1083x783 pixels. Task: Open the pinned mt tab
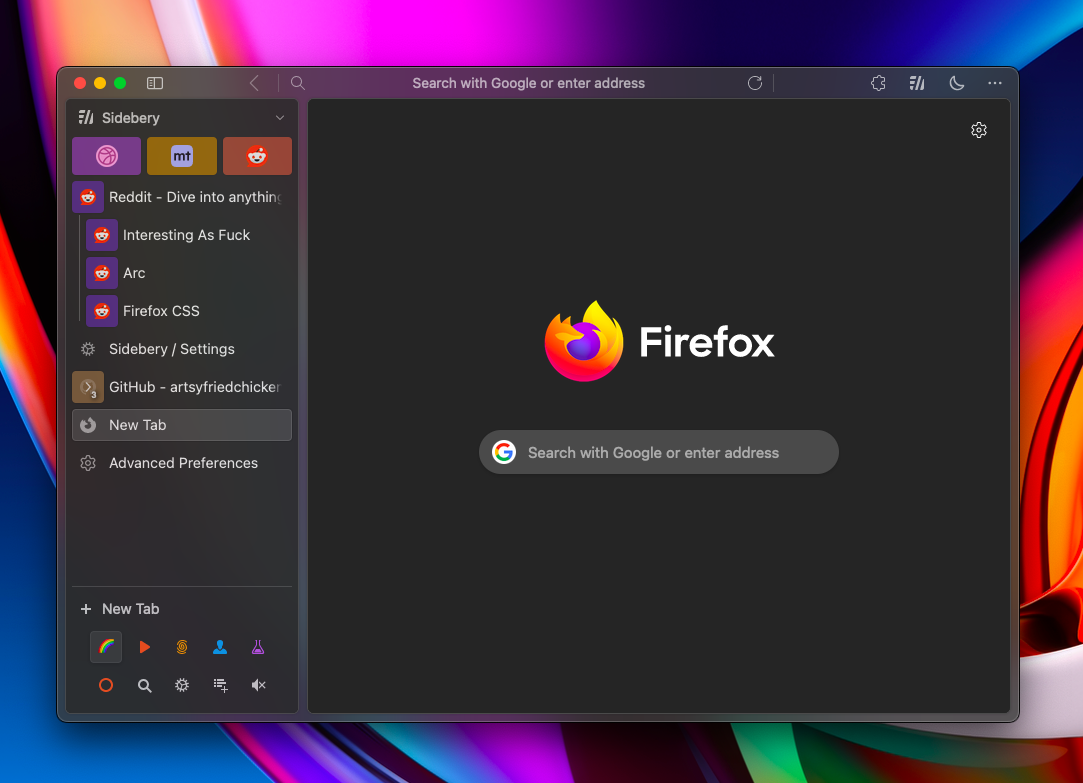point(182,156)
